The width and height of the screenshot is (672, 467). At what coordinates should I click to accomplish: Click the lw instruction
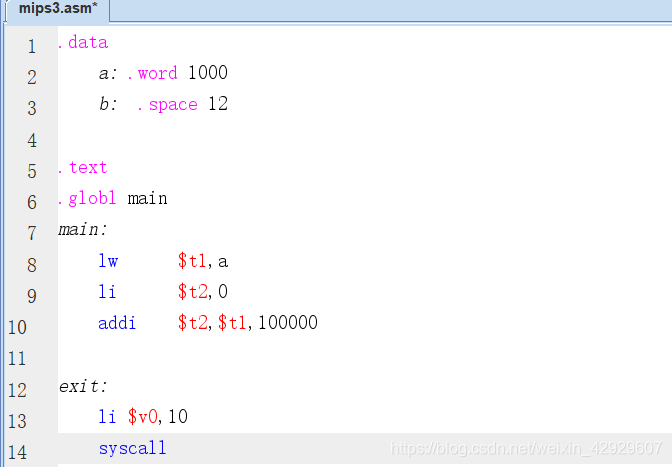click(108, 261)
